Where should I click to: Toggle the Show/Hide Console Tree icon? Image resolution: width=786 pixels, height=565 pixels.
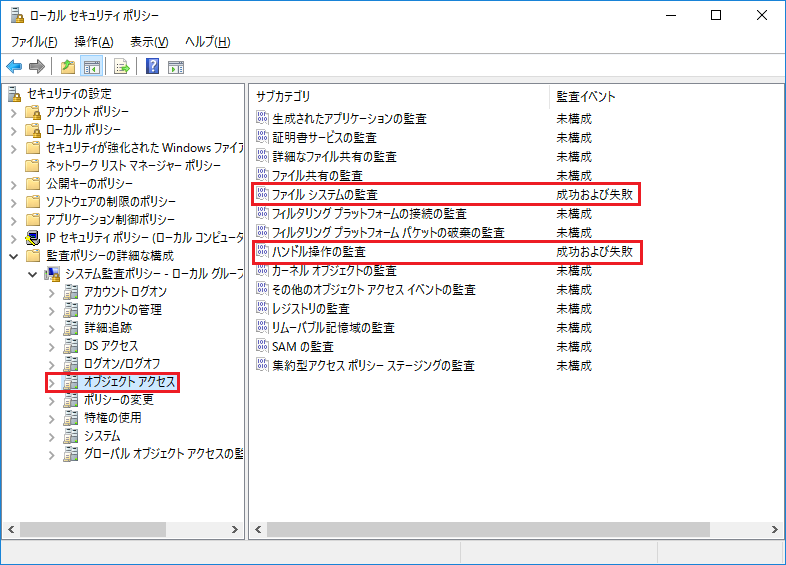pyautogui.click(x=92, y=66)
